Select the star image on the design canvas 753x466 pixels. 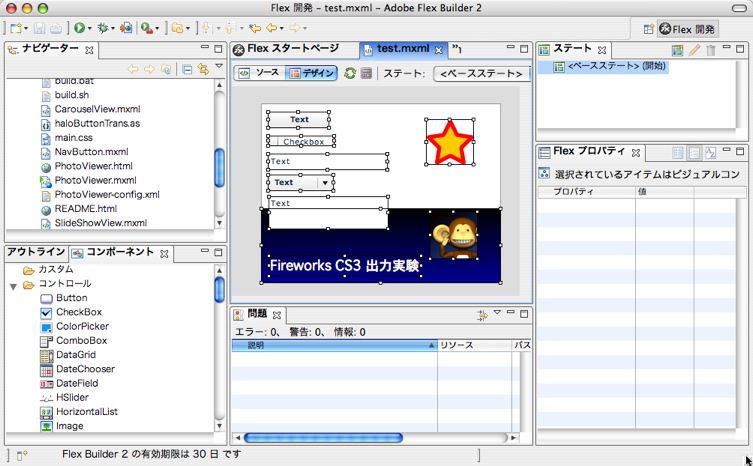point(450,143)
